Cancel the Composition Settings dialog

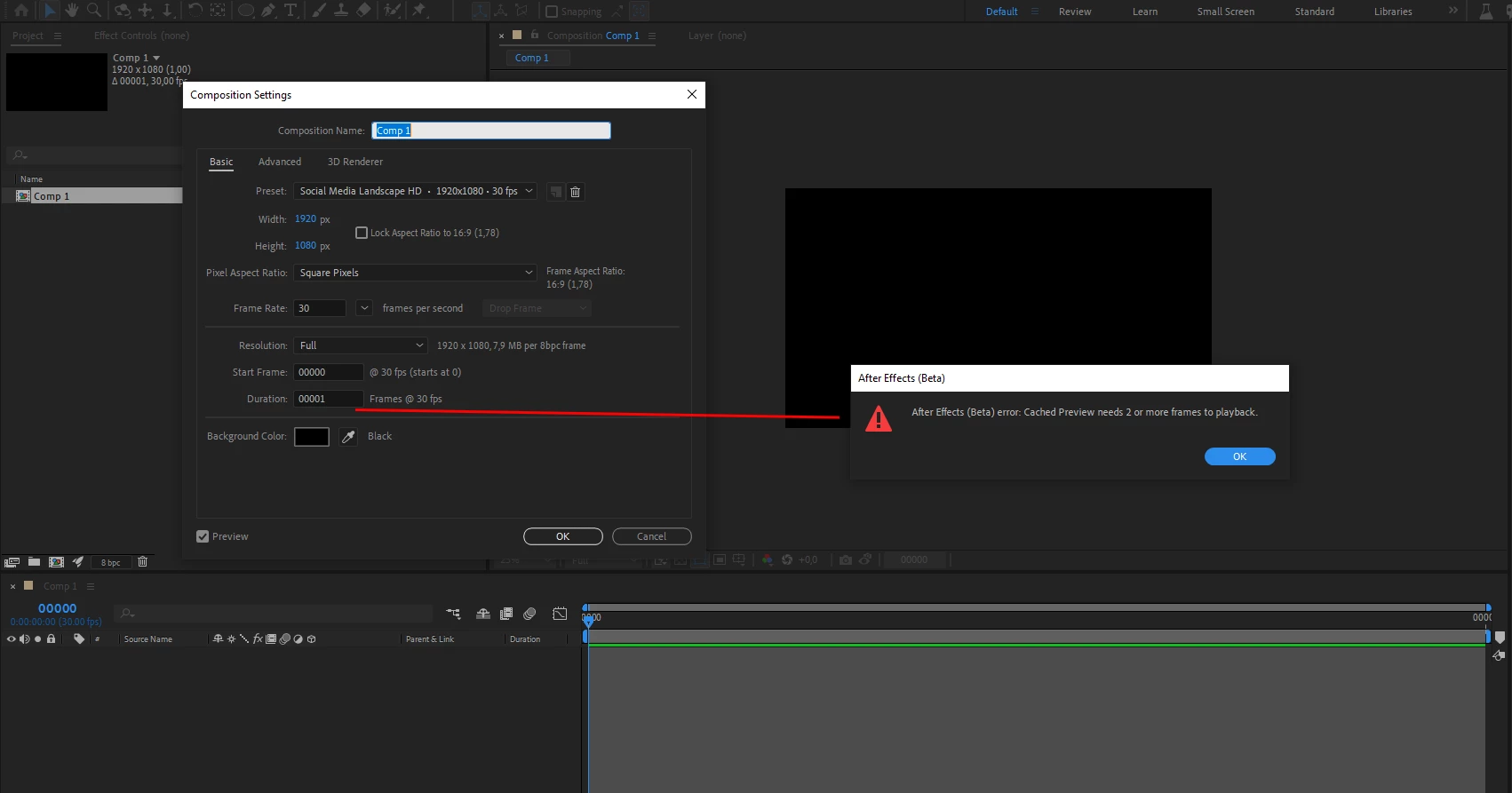point(652,536)
